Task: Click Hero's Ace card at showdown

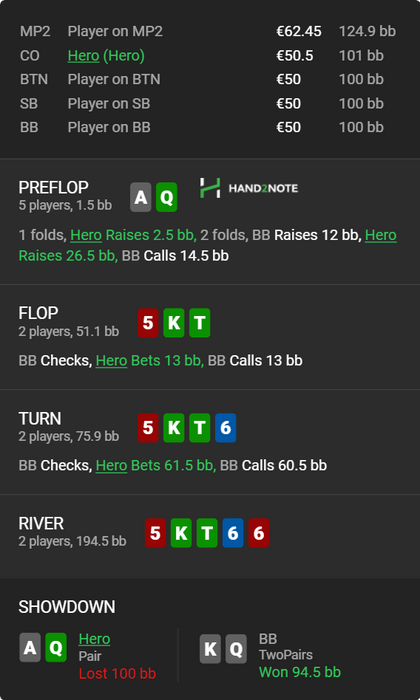Action: 30,647
